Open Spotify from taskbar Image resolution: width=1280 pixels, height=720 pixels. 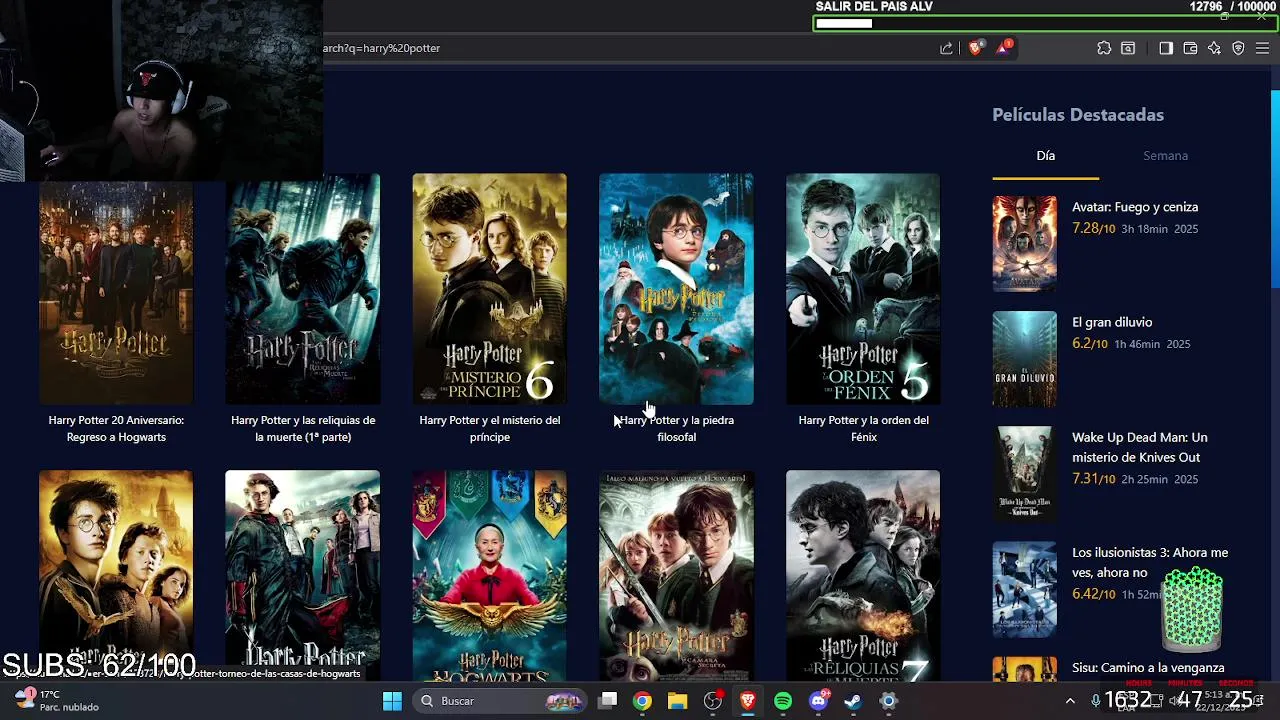[783, 701]
